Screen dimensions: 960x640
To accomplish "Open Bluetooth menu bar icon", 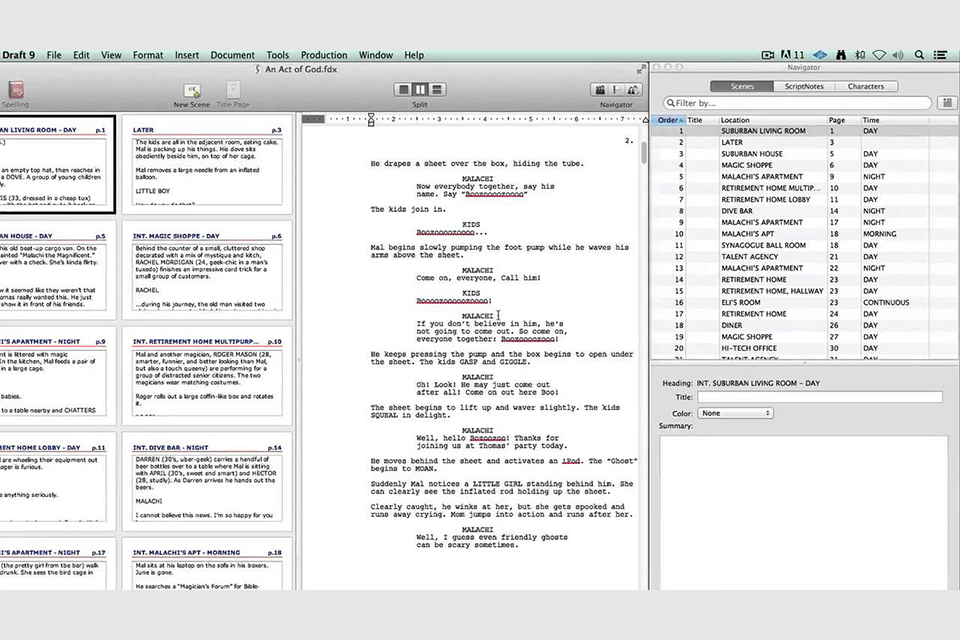I will click(x=860, y=55).
